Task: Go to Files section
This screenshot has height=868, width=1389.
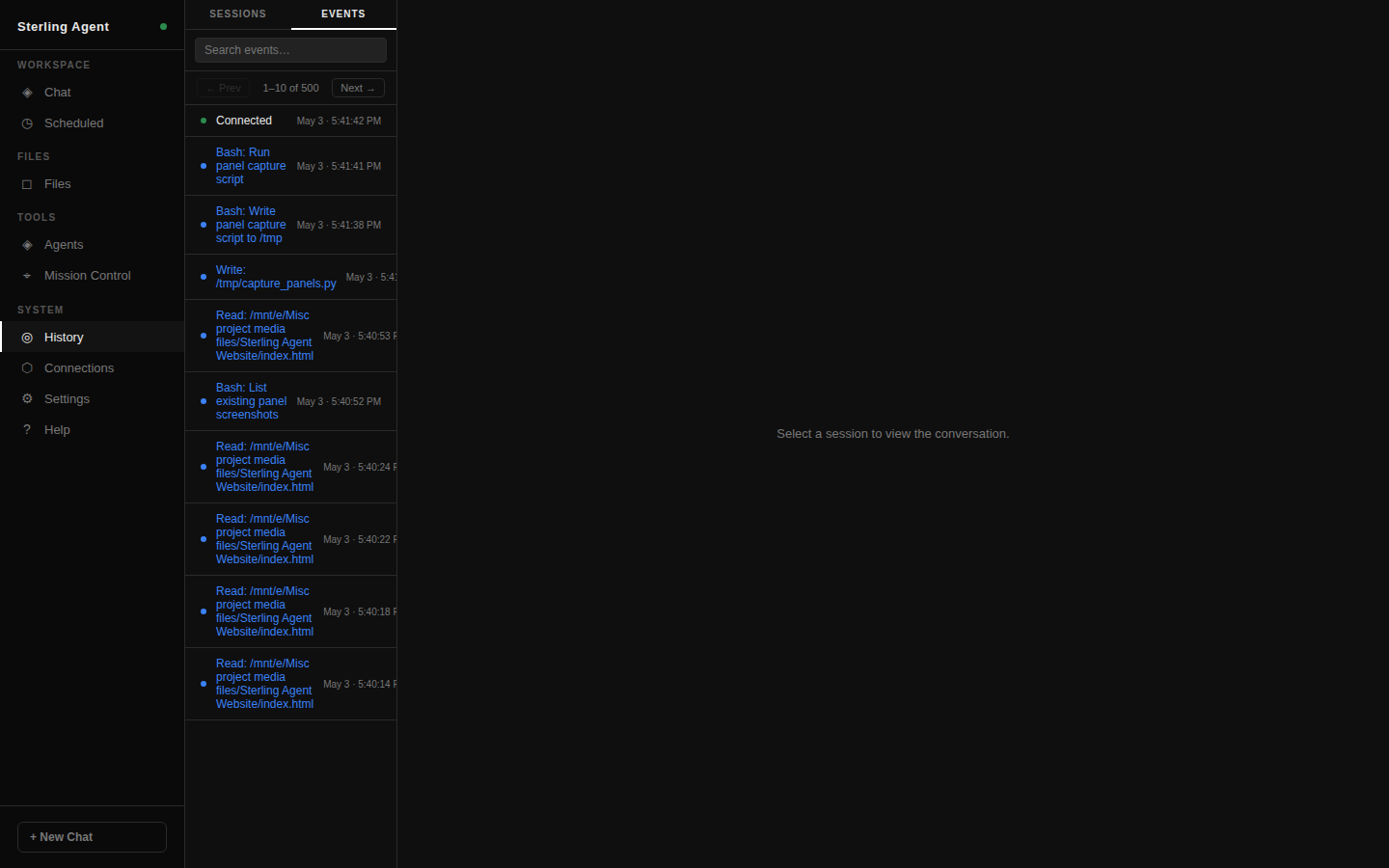Action: [x=92, y=184]
